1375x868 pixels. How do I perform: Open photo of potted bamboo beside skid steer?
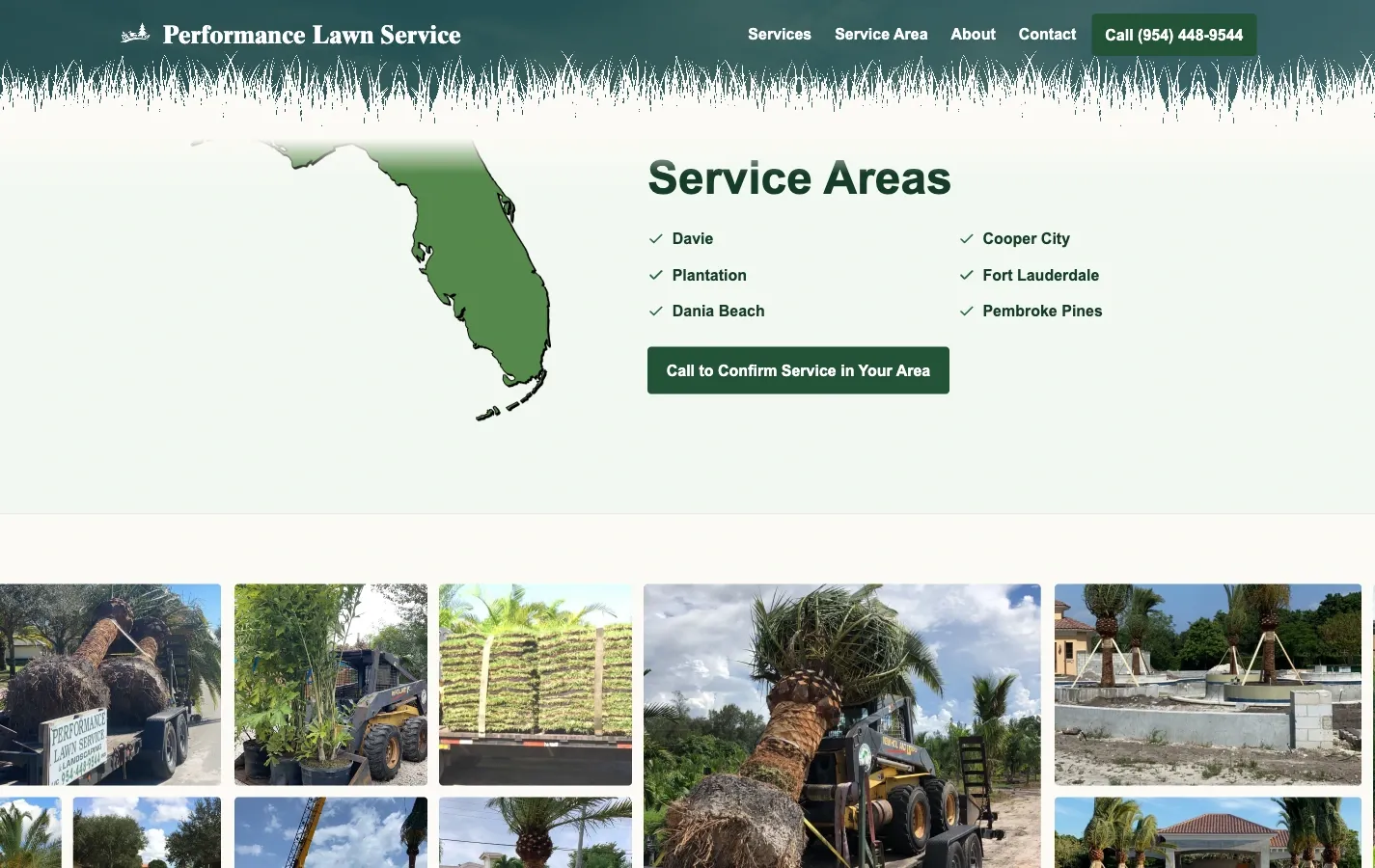[x=331, y=684]
